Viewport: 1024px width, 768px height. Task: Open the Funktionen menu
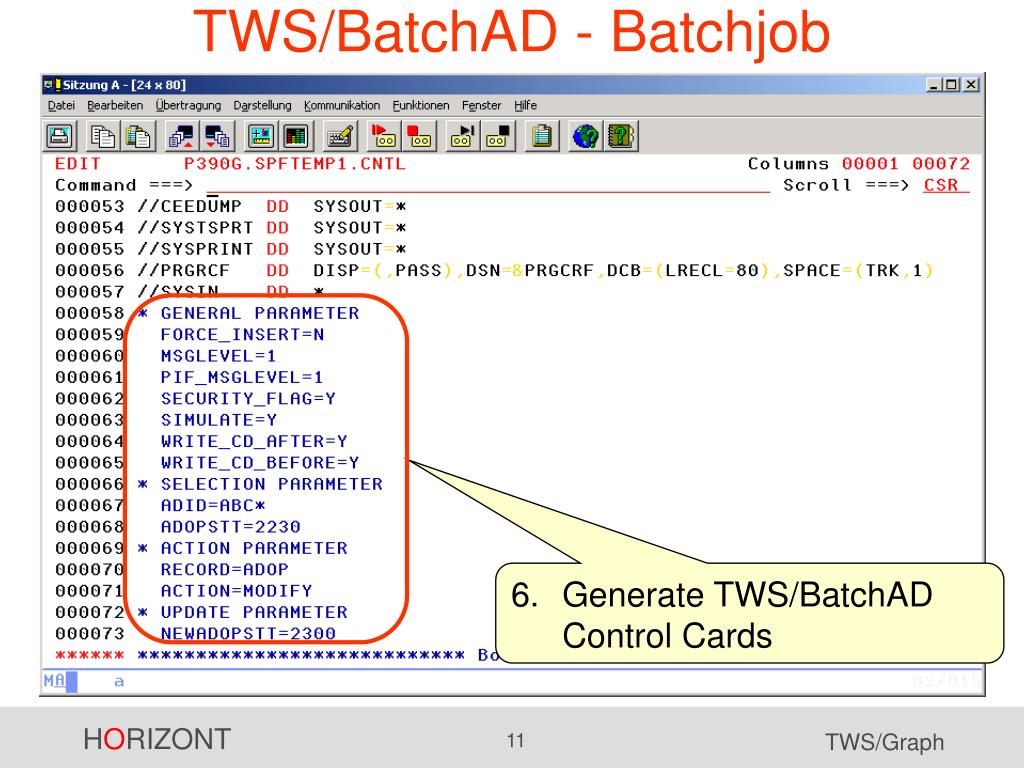pyautogui.click(x=421, y=105)
